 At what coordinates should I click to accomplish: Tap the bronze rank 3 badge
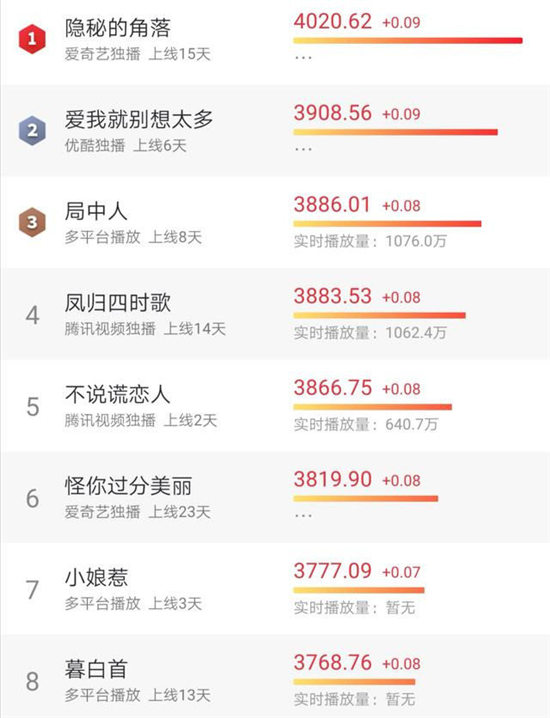[32, 223]
